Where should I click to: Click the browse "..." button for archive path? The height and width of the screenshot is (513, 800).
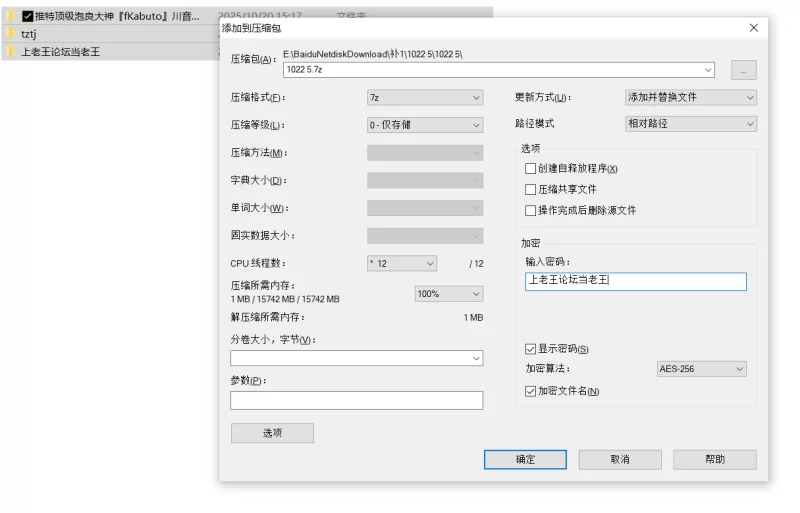click(x=743, y=70)
